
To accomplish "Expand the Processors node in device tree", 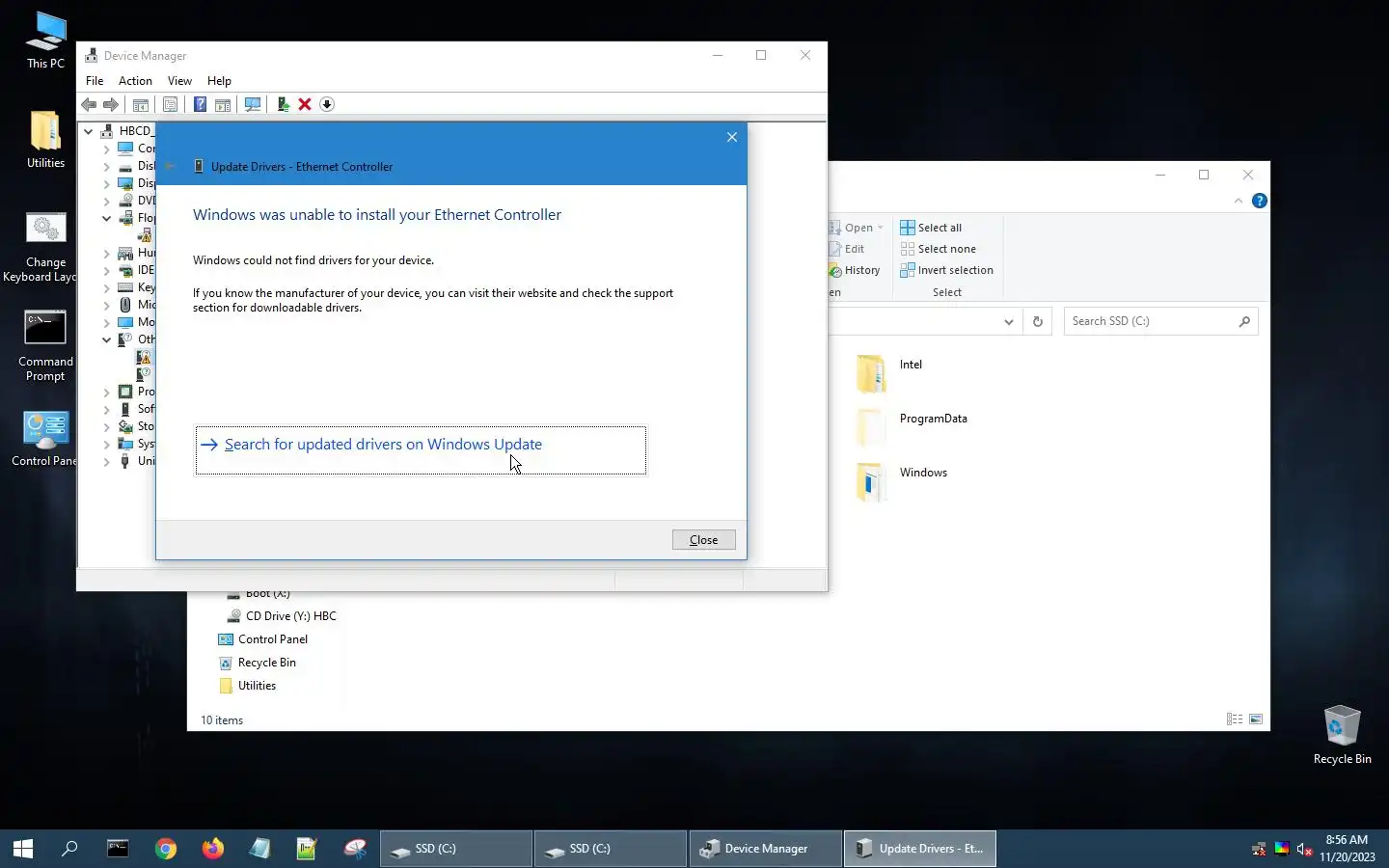I will (107, 392).
